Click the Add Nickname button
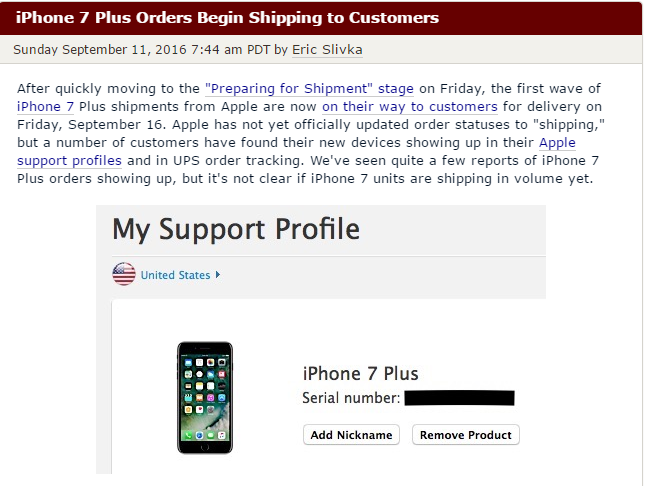 [x=352, y=435]
